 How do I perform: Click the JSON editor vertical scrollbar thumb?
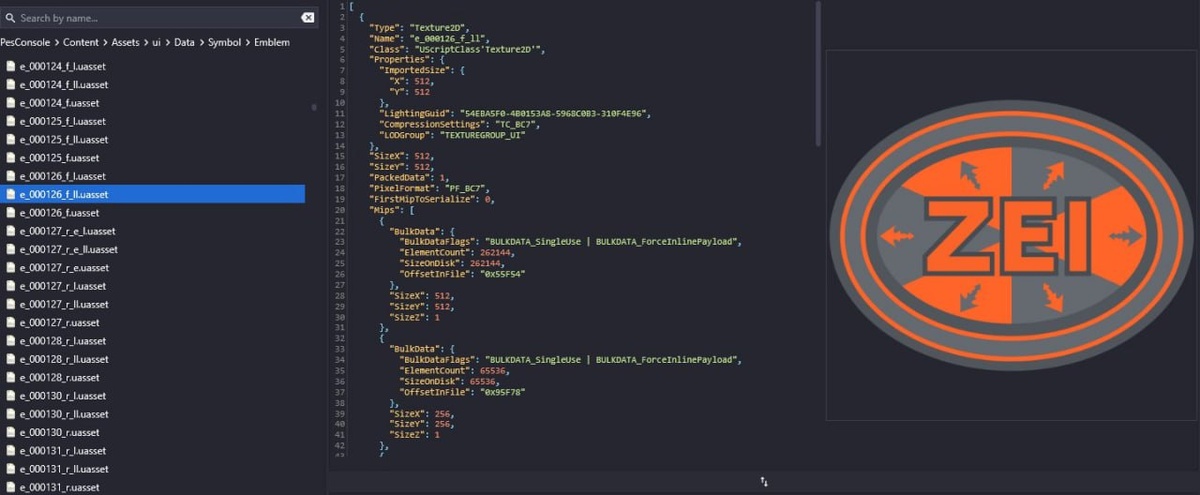818,73
